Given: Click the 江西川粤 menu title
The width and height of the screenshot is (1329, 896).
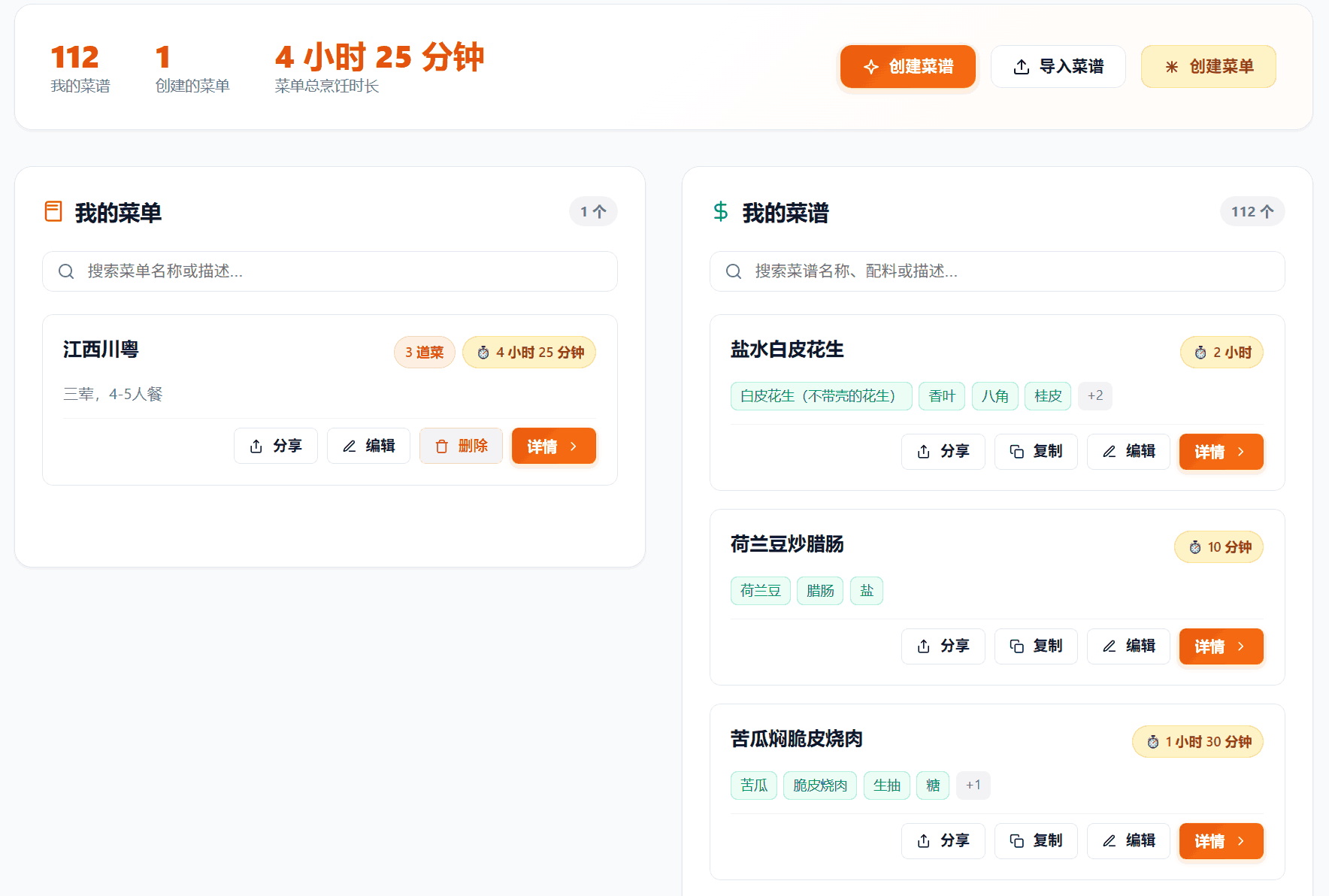Looking at the screenshot, I should 101,350.
